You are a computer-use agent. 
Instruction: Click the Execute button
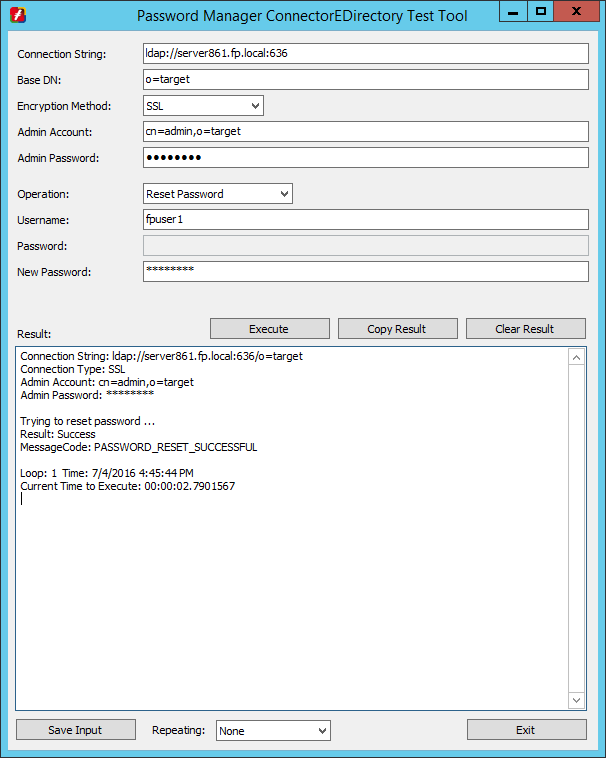(270, 329)
